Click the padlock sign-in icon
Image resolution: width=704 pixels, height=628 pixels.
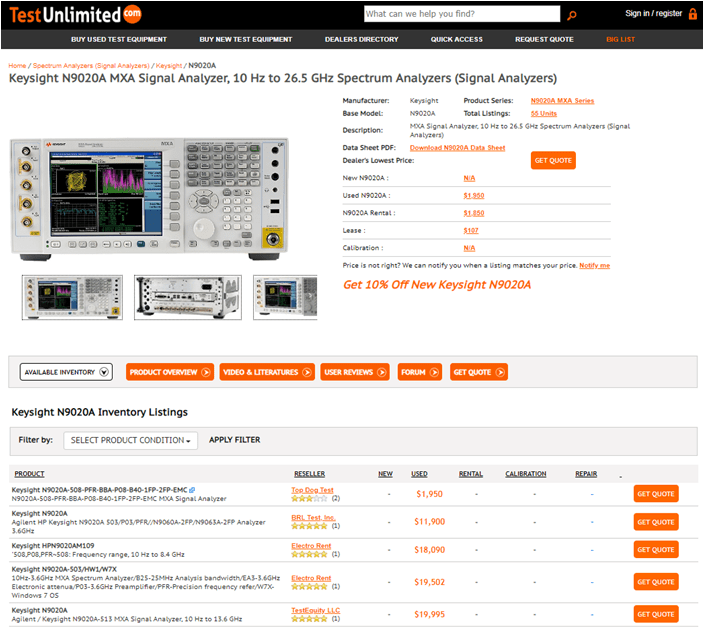click(x=693, y=14)
